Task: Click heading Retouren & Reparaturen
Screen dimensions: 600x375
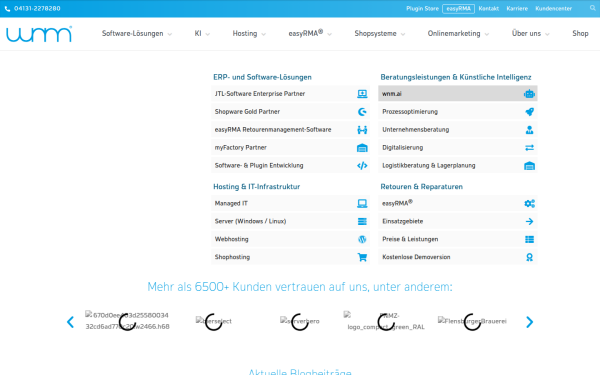Action: click(421, 187)
